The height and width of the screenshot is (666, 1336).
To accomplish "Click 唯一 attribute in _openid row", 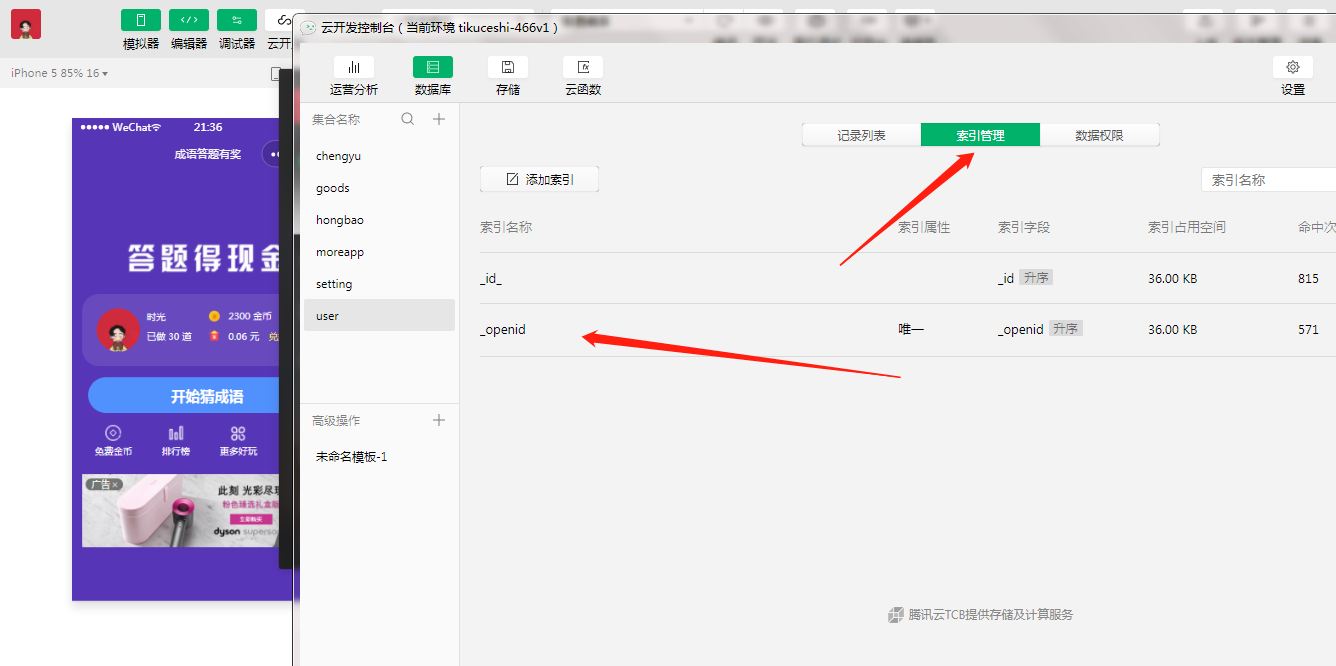I will coord(910,329).
